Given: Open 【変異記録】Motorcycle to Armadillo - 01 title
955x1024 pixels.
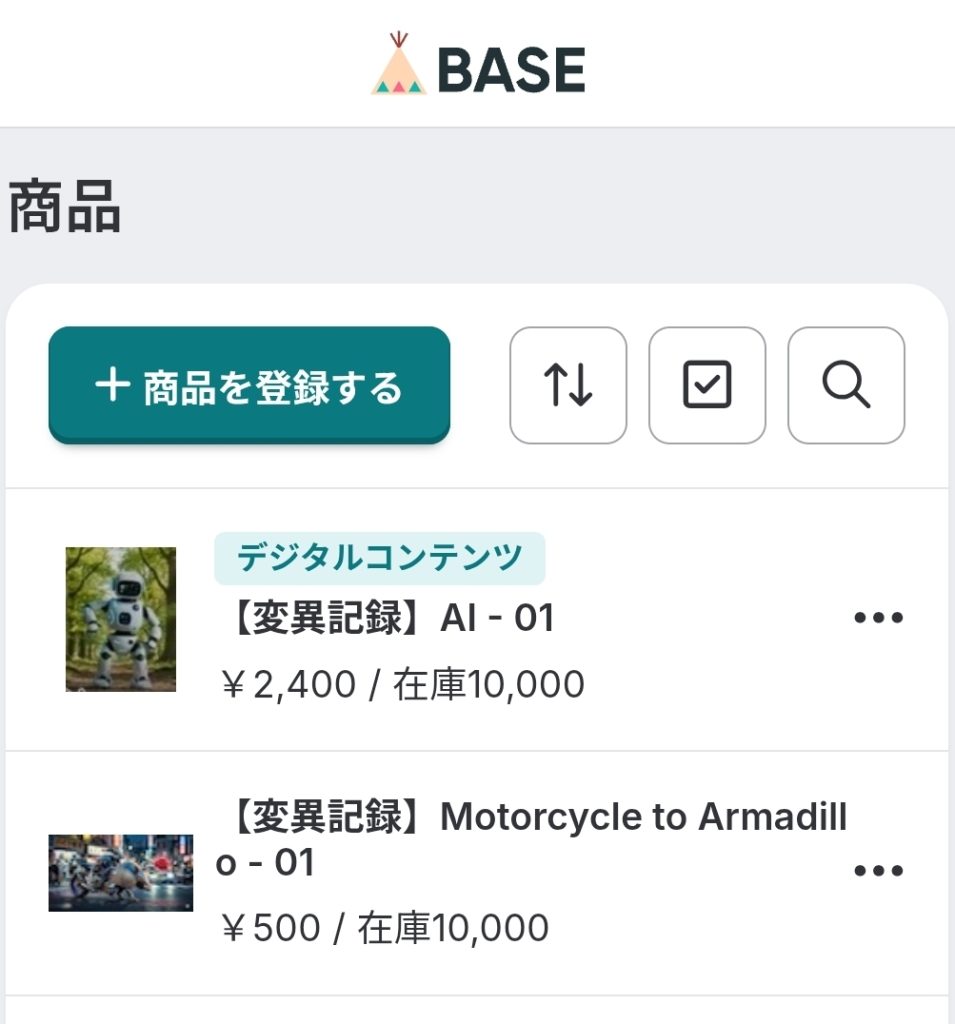Looking at the screenshot, I should pos(530,839).
